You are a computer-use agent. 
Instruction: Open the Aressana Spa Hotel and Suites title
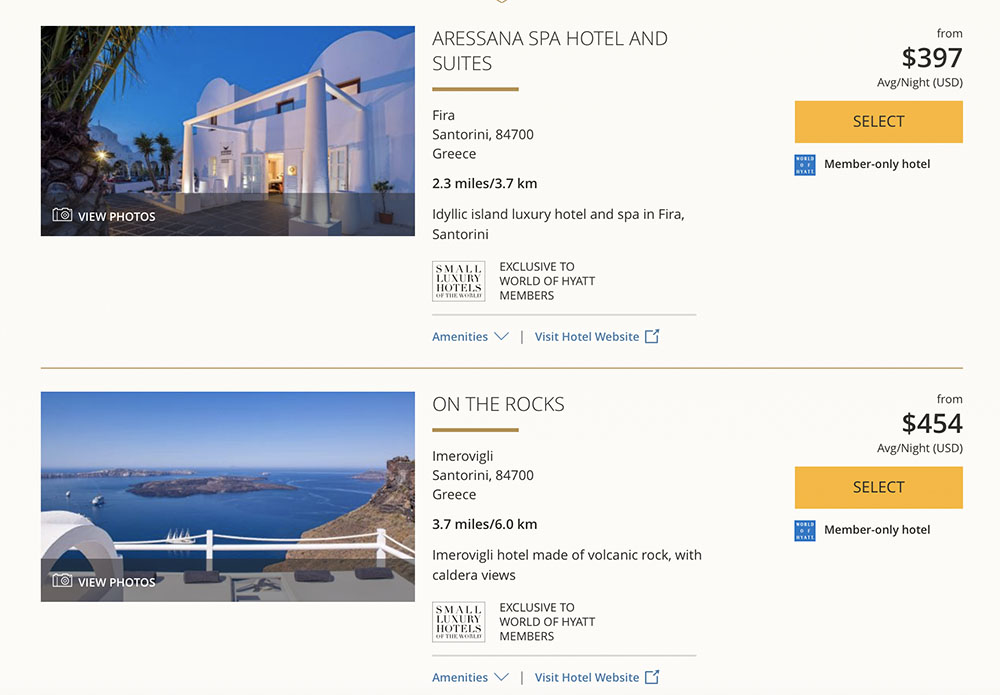(x=550, y=51)
